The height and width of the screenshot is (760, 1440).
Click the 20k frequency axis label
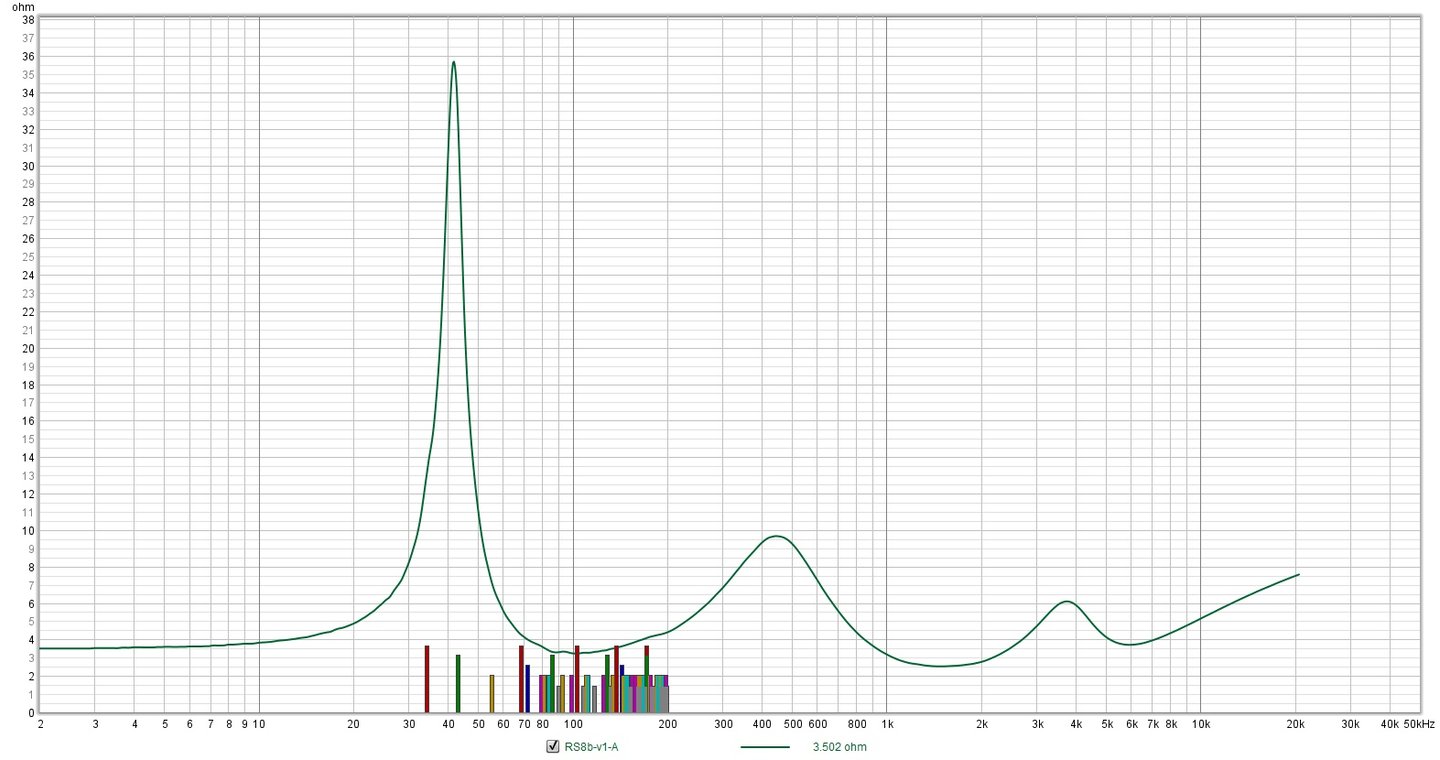[1295, 723]
